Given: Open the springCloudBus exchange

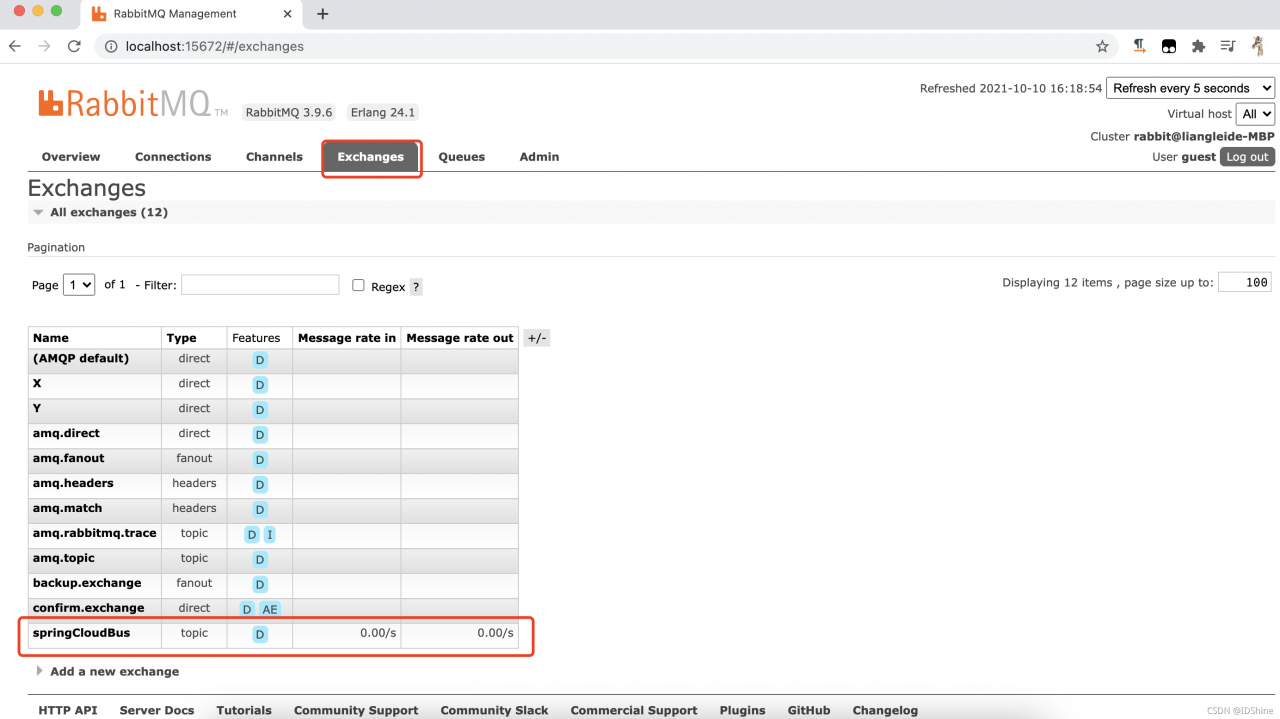Looking at the screenshot, I should 81,633.
